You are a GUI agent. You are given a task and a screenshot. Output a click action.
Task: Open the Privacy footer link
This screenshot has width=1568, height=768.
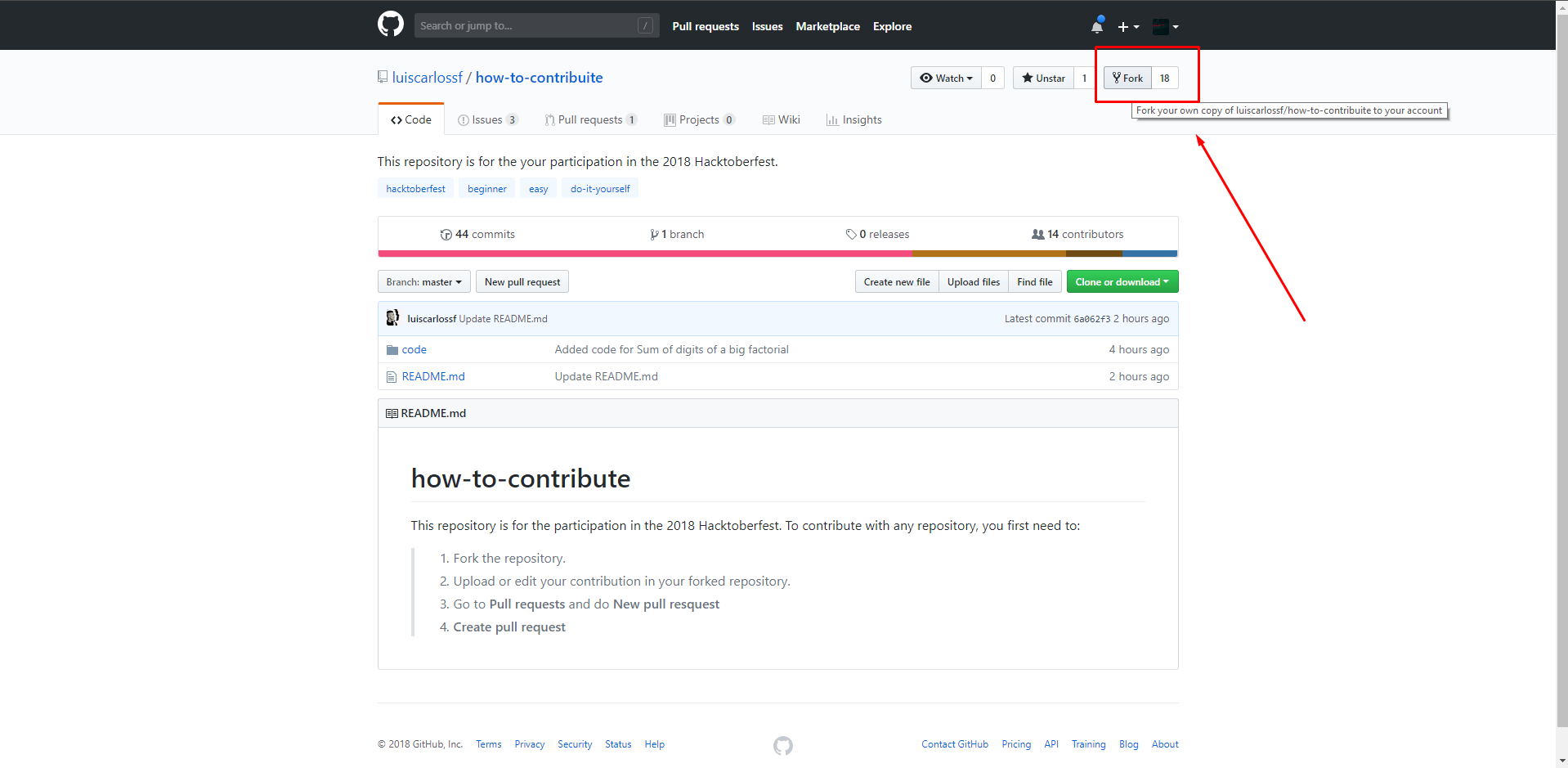tap(529, 744)
